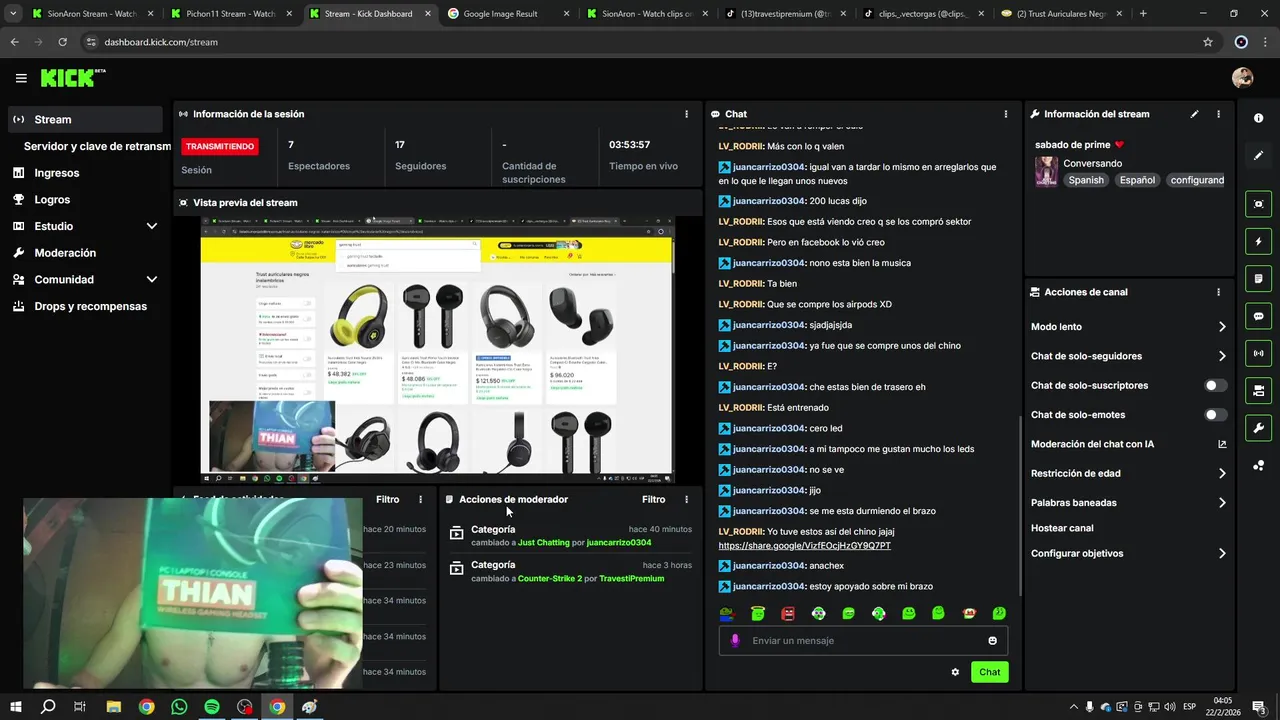Open Filtro in Acciones de moderador
This screenshot has width=1280, height=720.
coord(654,499)
